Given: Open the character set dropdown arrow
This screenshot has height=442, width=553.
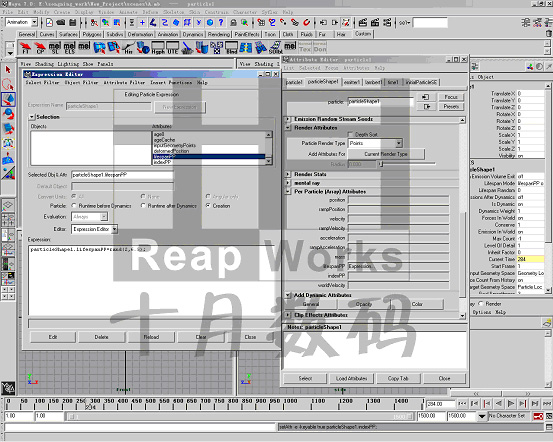Looking at the screenshot, I should (x=482, y=416).
